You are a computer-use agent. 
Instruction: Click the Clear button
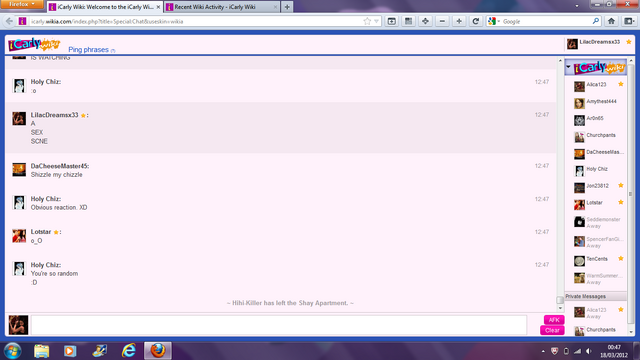[x=552, y=330]
